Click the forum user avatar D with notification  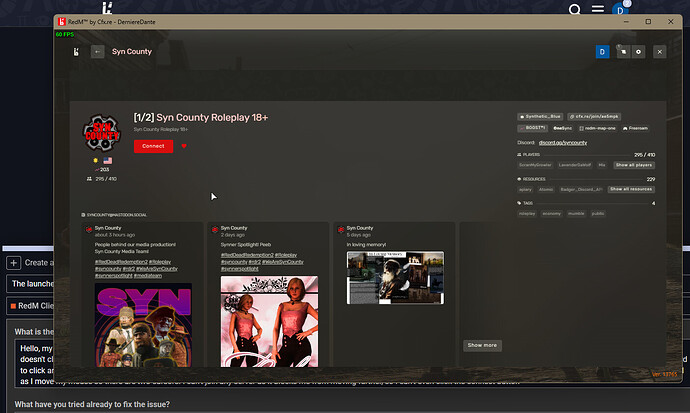click(x=620, y=8)
